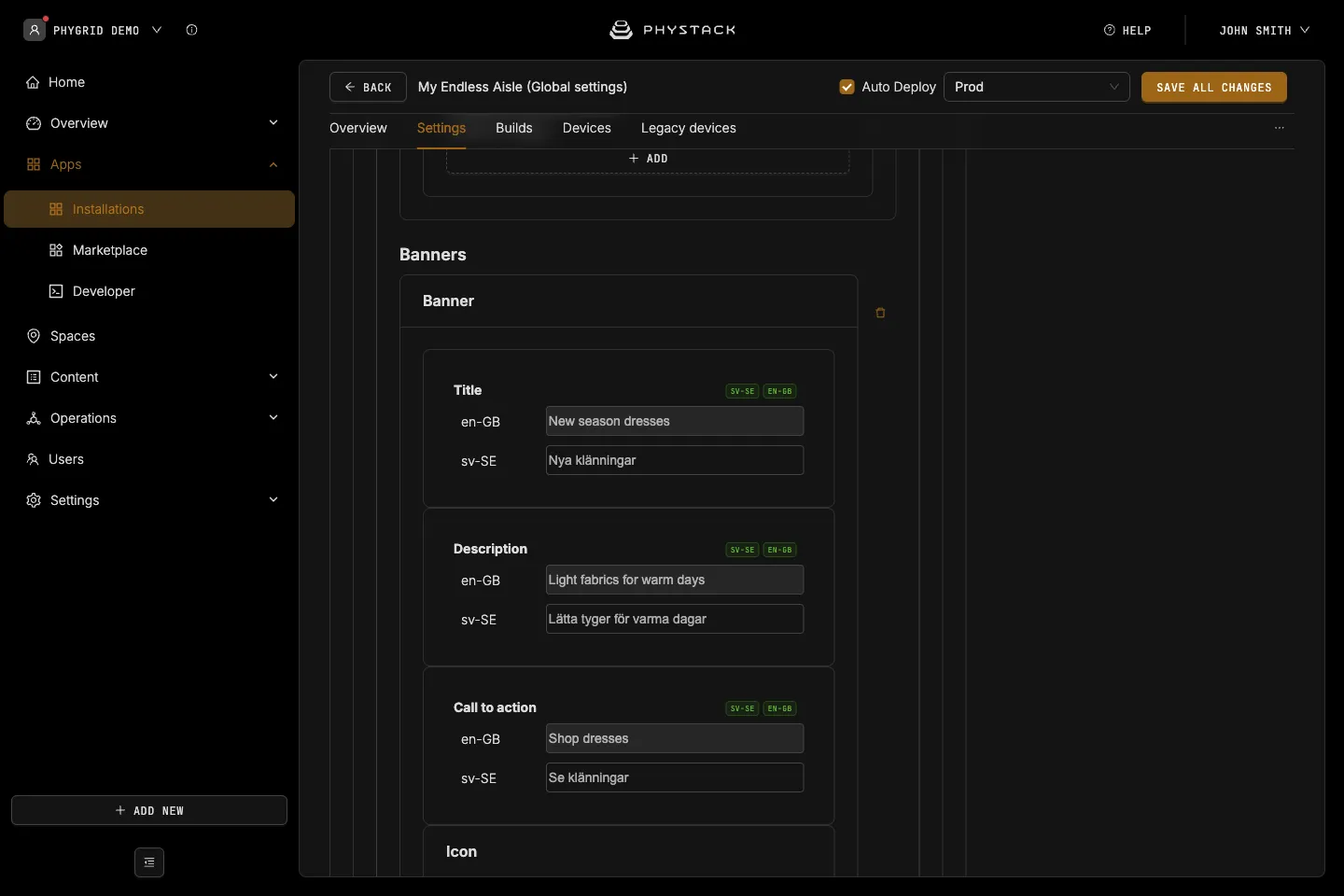1344x896 pixels.
Task: Click the Phygrid Demo avatar icon
Action: [35, 30]
